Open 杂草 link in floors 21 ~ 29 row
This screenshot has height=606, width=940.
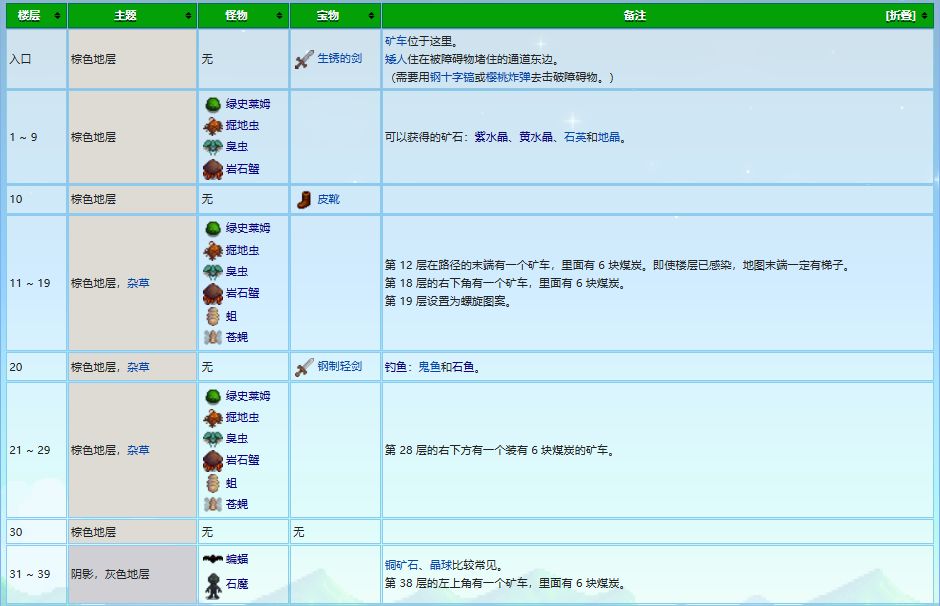click(x=138, y=450)
